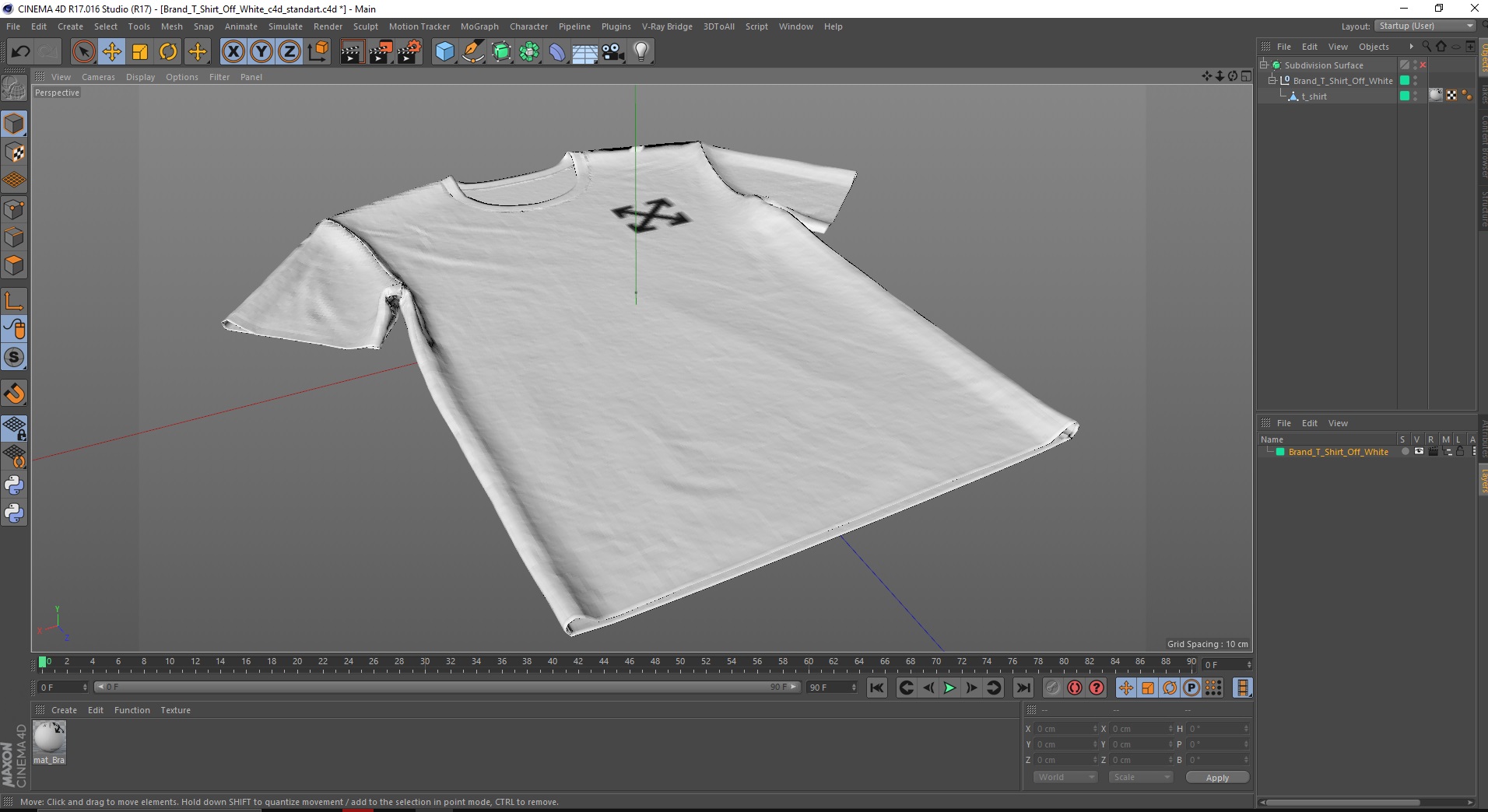Open the Simulate menu
Image resolution: width=1488 pixels, height=812 pixels.
pos(286,26)
